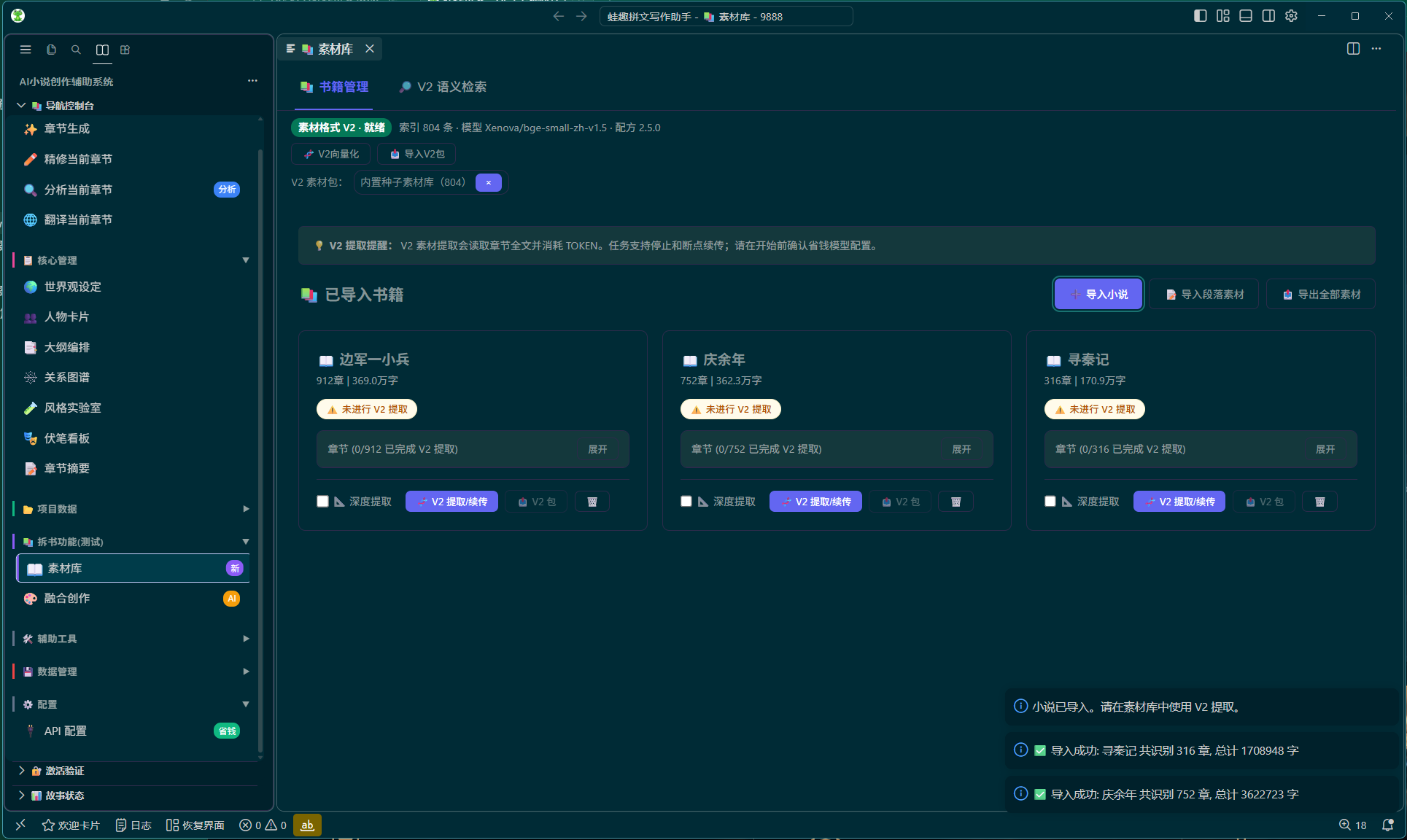Remove the 内置种子素材库 package chip
This screenshot has height=840, width=1407.
click(x=488, y=182)
